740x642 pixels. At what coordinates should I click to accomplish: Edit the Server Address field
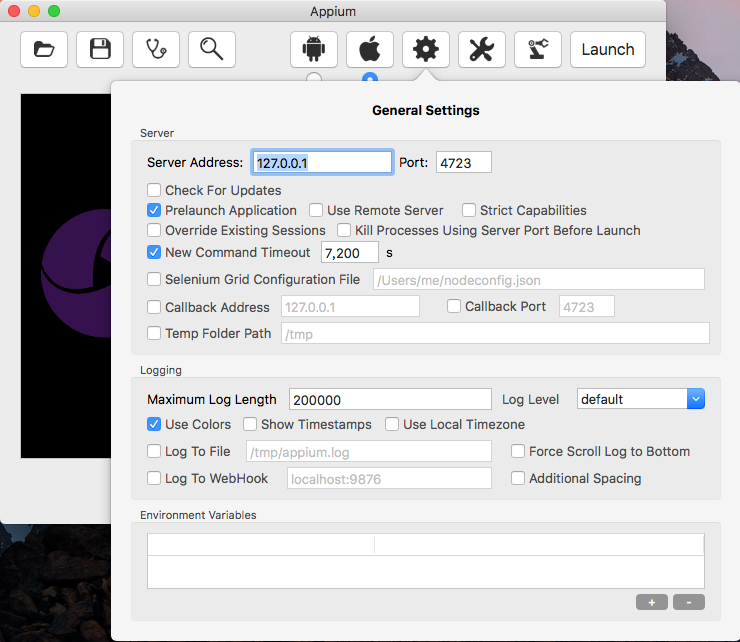(x=322, y=163)
